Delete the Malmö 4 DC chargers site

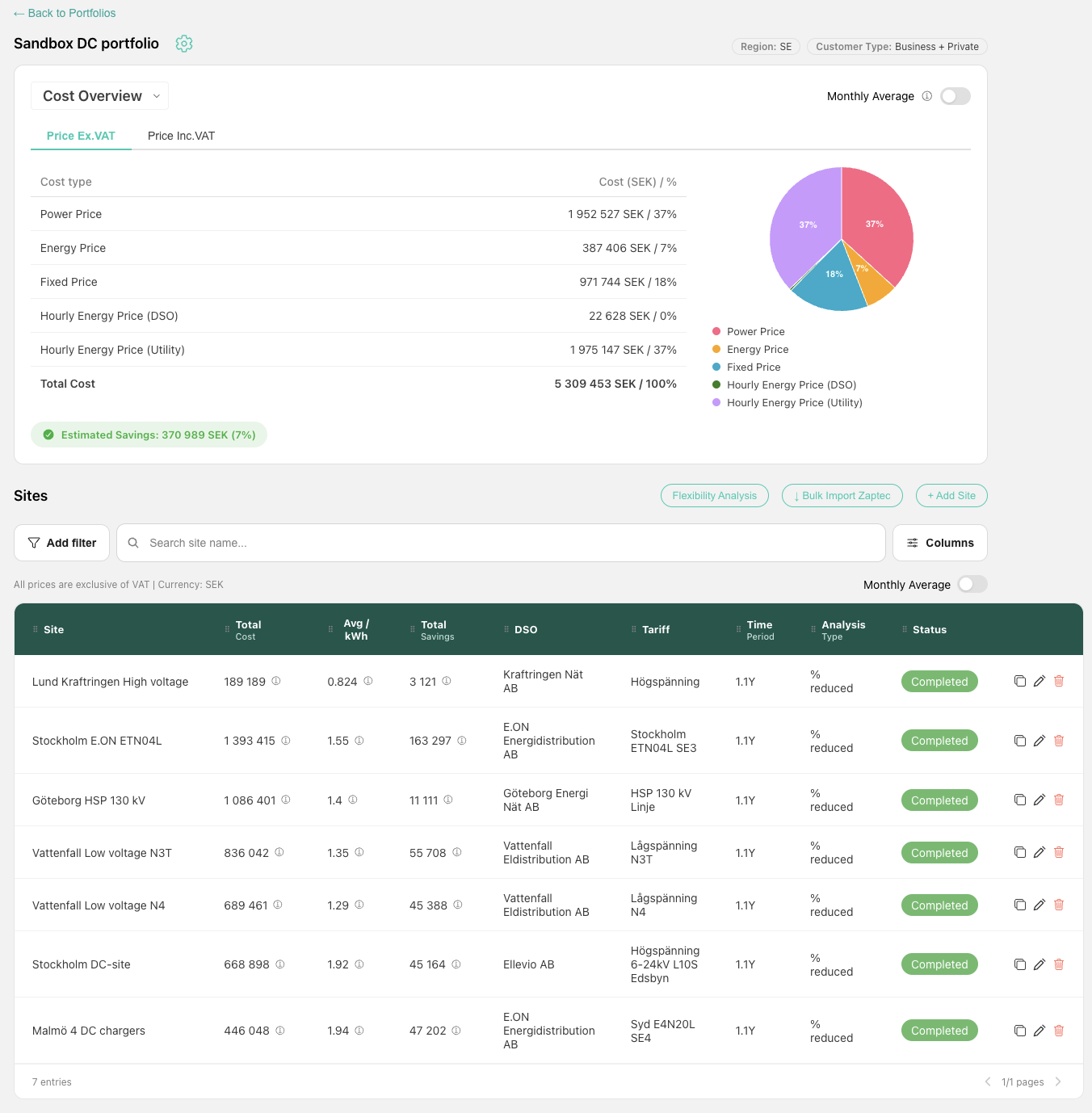(x=1059, y=1031)
